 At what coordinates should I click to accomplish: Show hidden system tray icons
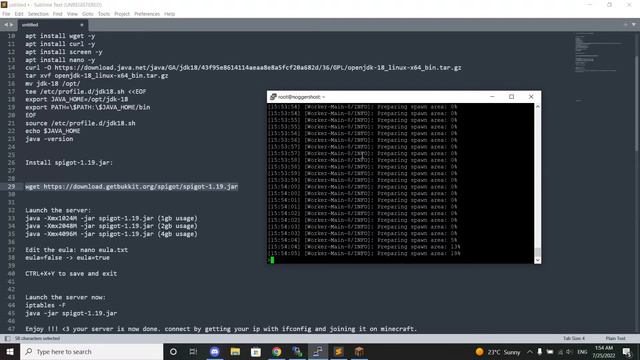pos(529,351)
